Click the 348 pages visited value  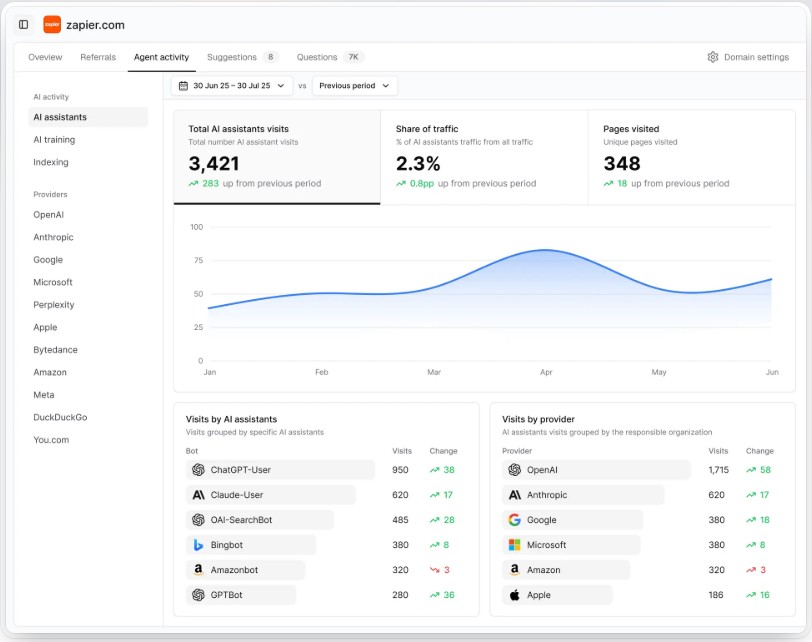[x=622, y=164]
